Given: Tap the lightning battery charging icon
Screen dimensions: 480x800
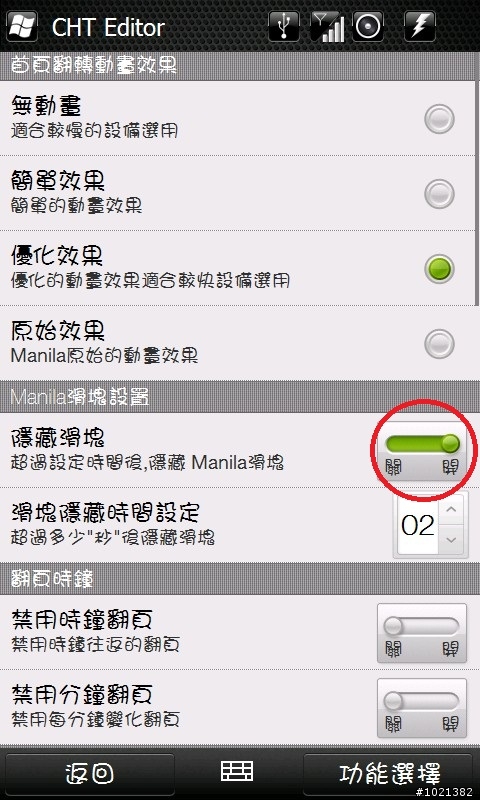Looking at the screenshot, I should coord(420,26).
